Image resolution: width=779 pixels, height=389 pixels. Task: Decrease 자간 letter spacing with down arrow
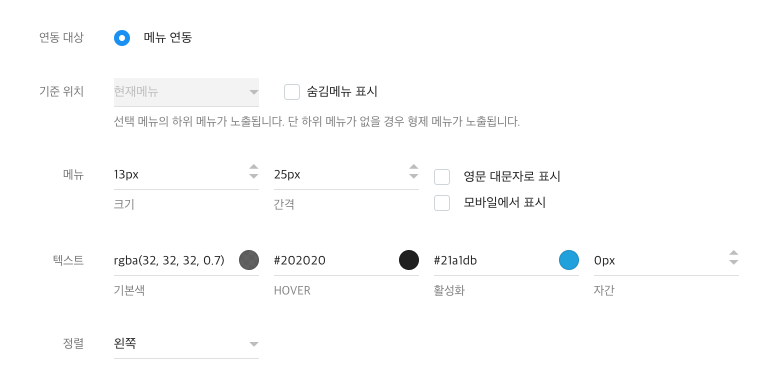pos(734,262)
